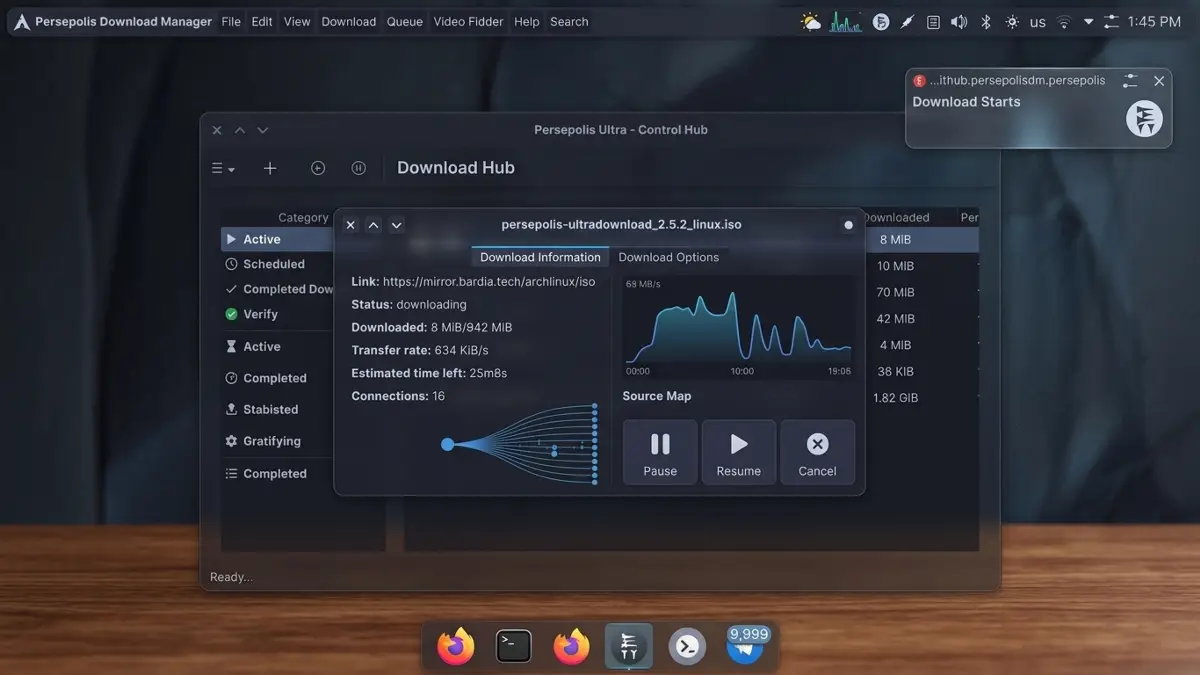
Task: Switch to the Download Information tab
Action: 540,257
